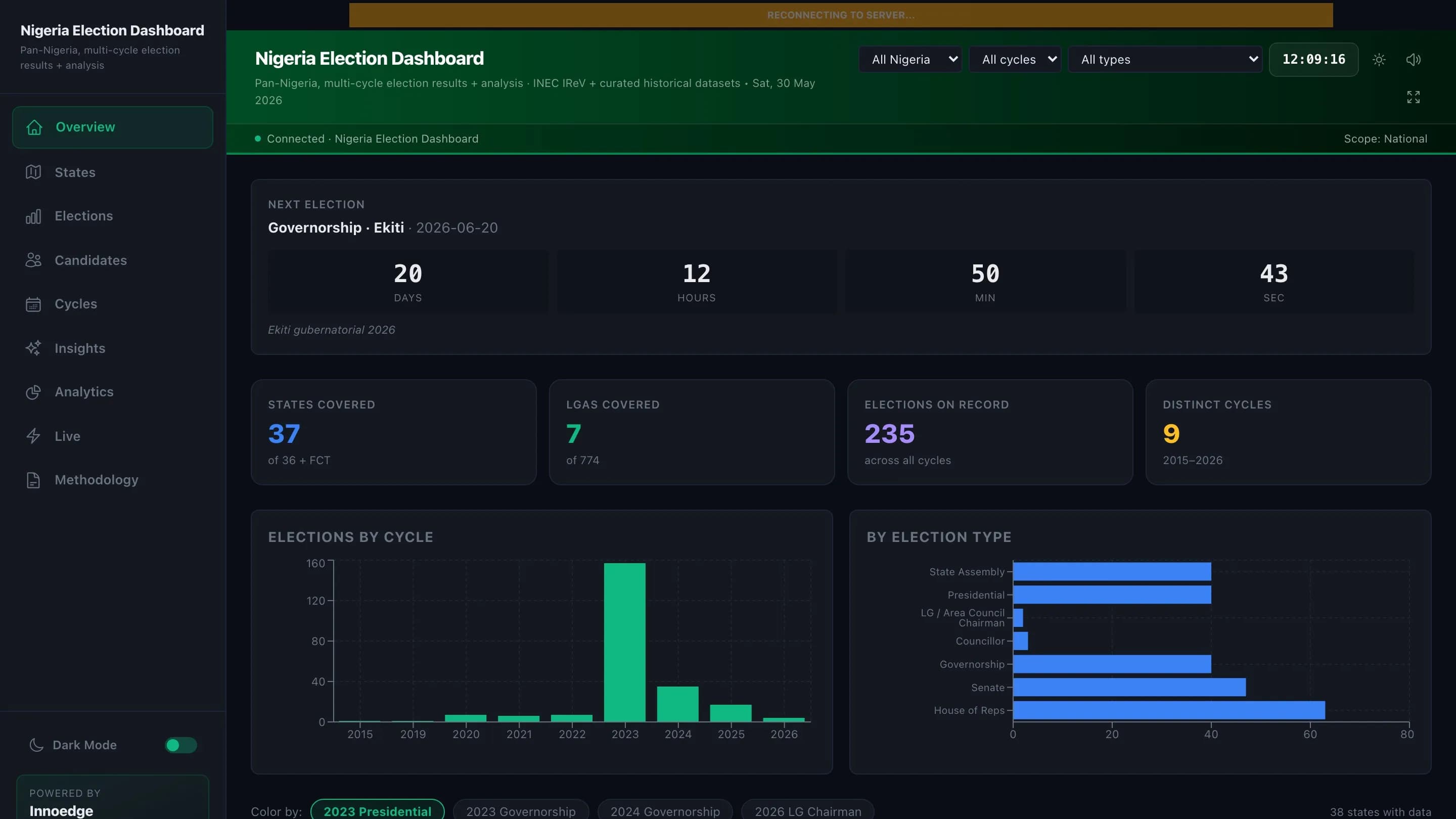Click the House of Reps bar

coord(1169,710)
